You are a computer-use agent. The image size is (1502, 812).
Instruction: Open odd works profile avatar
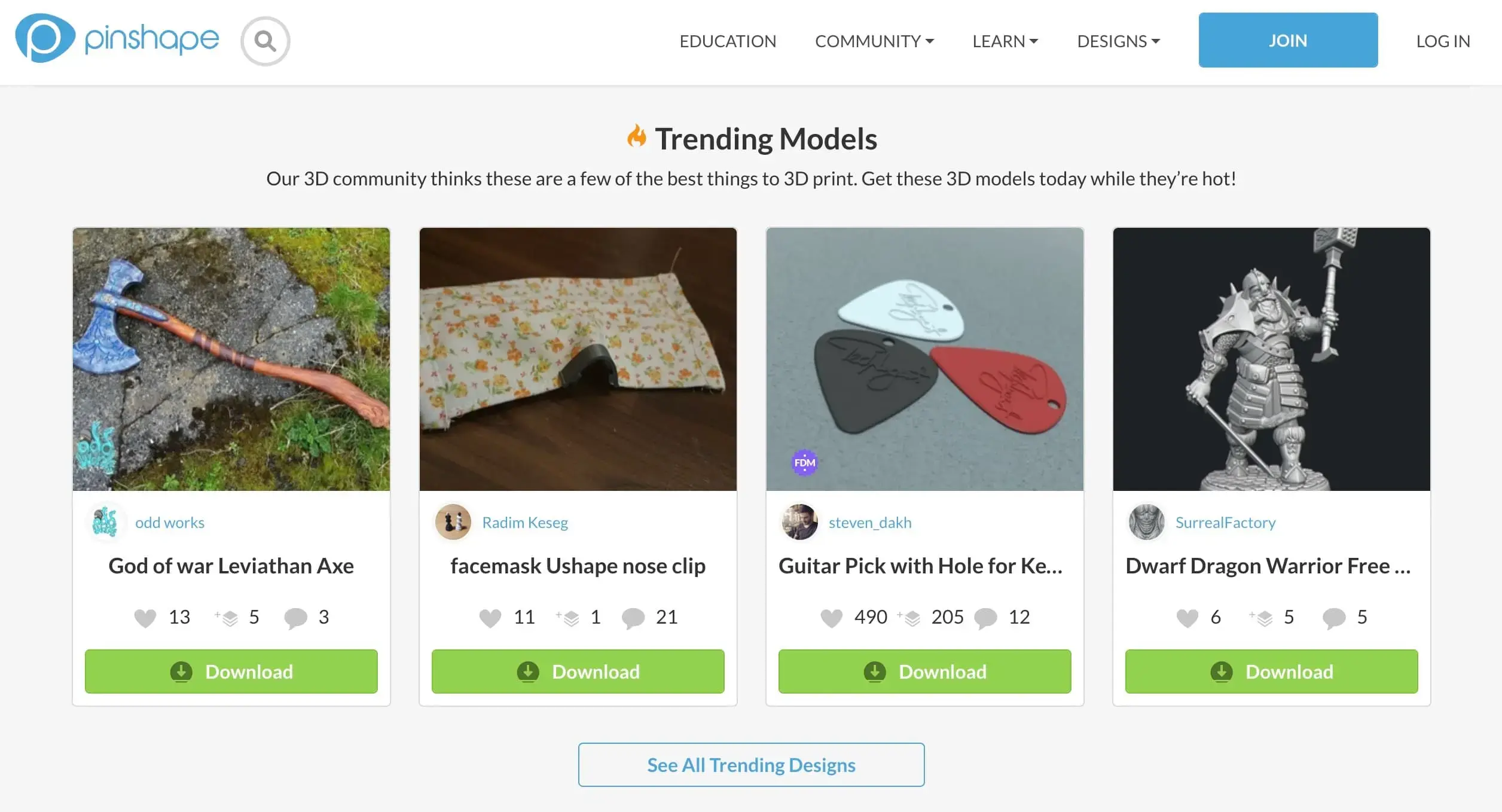[x=105, y=522]
